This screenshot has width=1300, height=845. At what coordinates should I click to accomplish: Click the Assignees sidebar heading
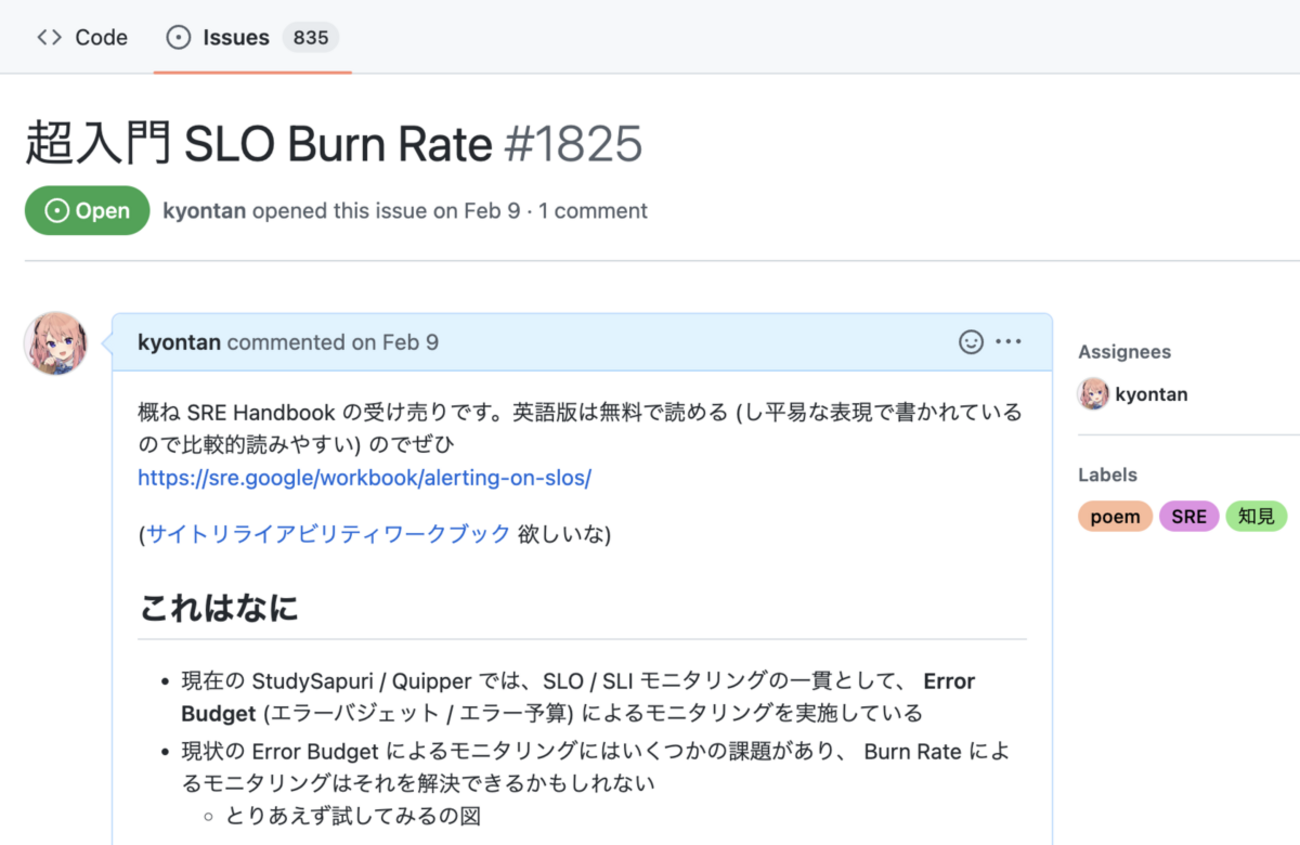[x=1124, y=352]
